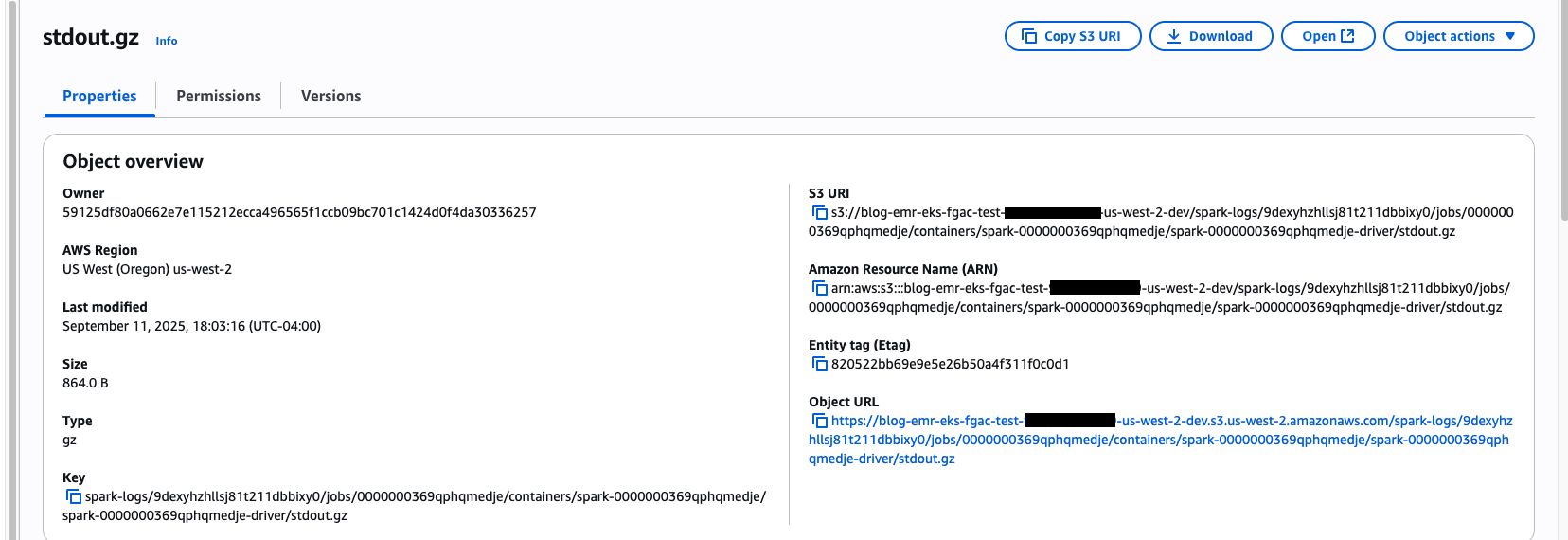Click the Copy S3 URI button
The width and height of the screenshot is (1568, 540).
[1072, 36]
